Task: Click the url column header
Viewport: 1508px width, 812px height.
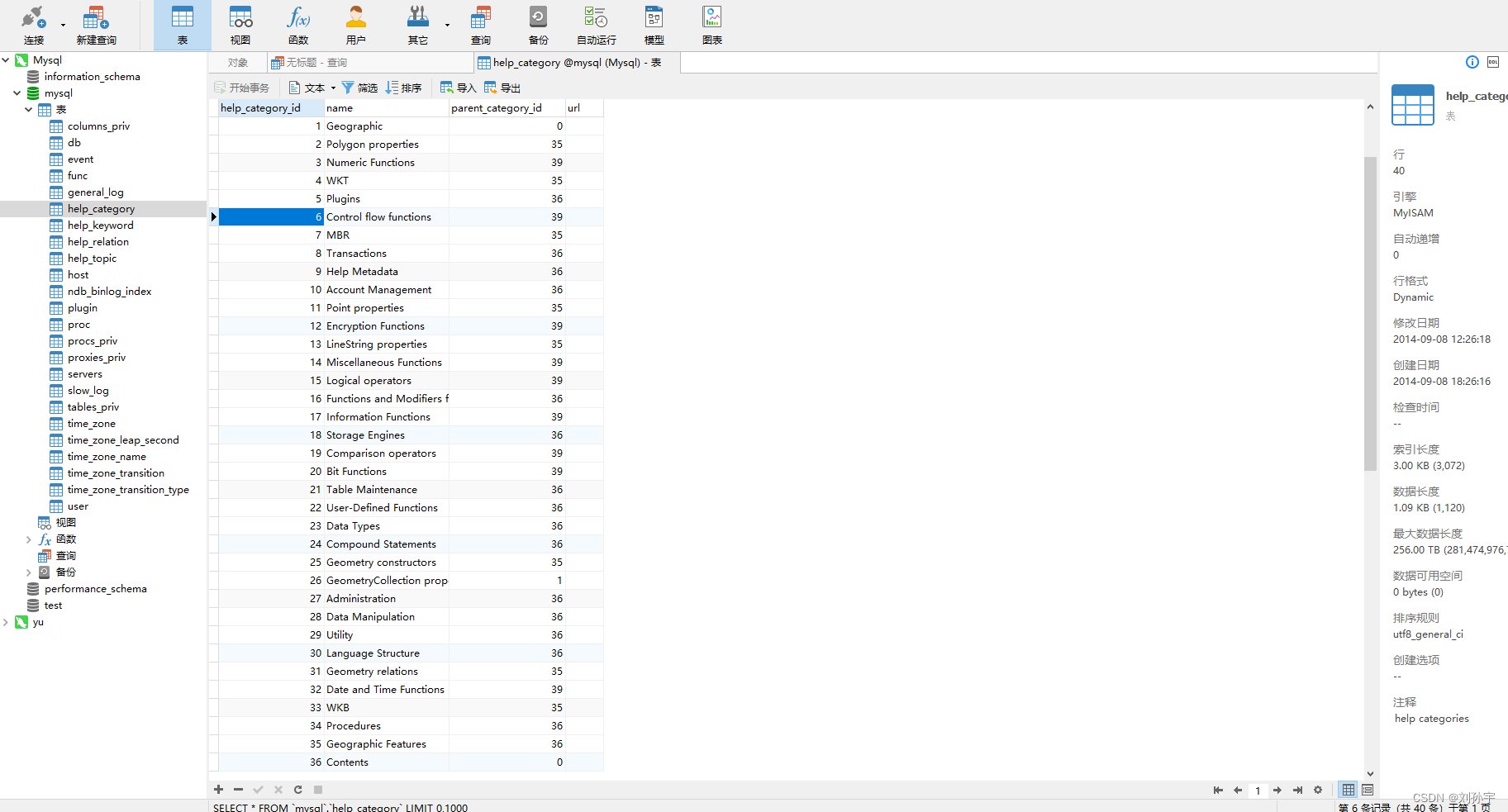Action: (x=584, y=108)
